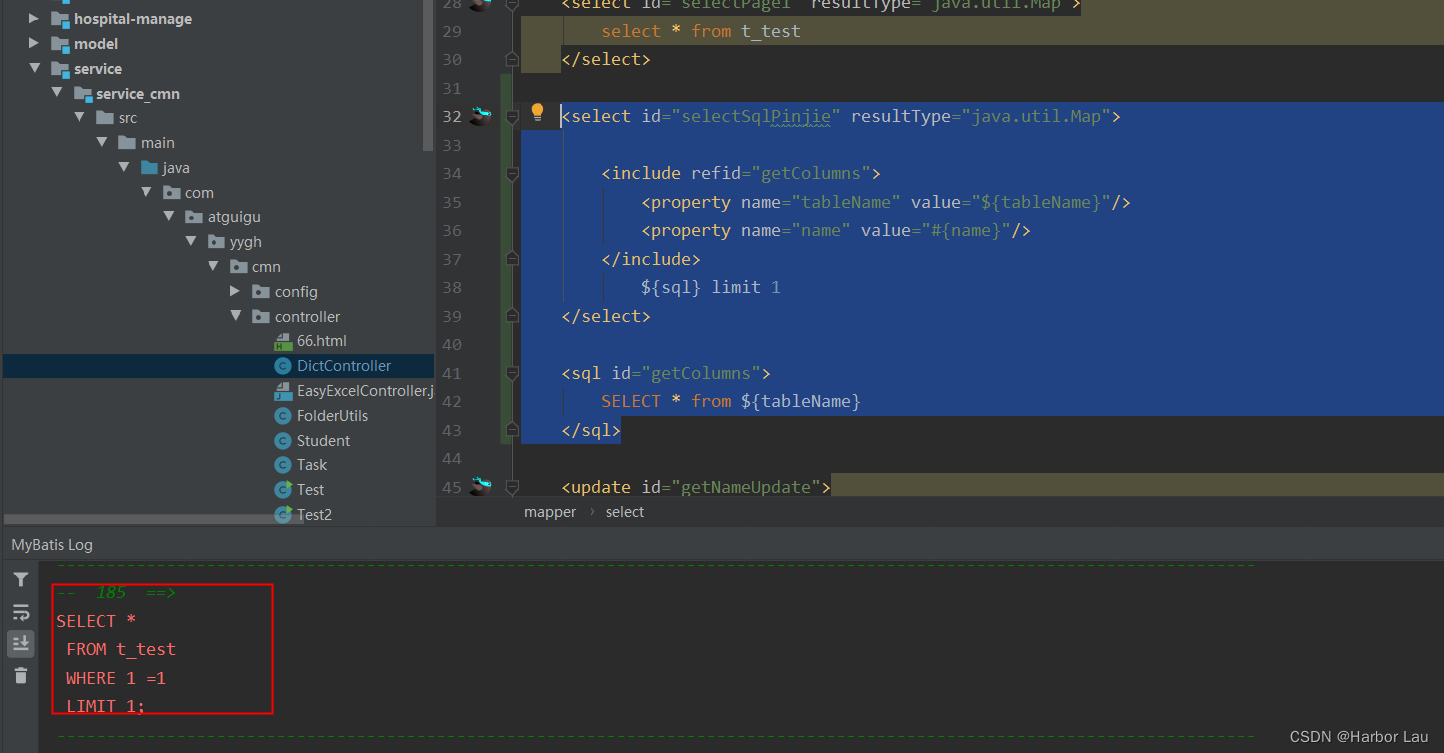
Task: Collapse the controller package folder
Action: tap(235, 316)
